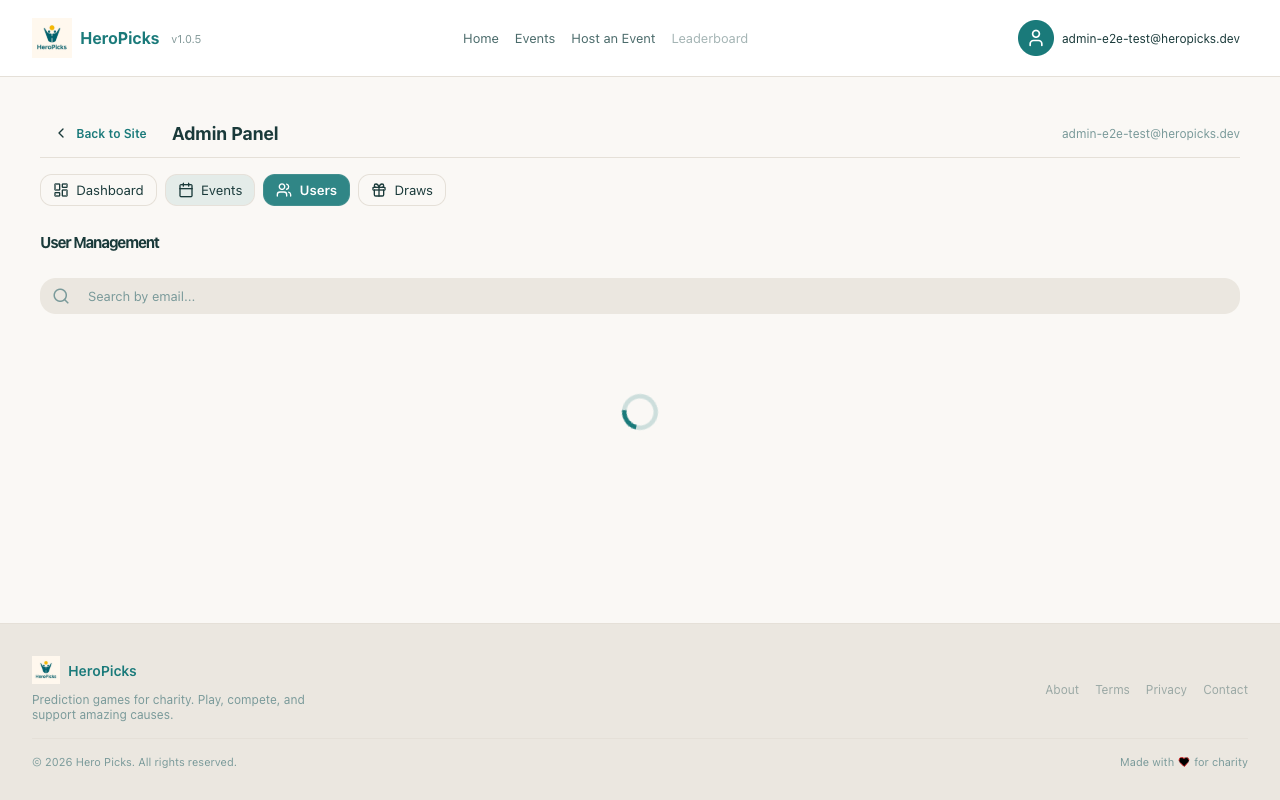Open the Leaderboard nav link
The height and width of the screenshot is (800, 1280).
pyautogui.click(x=709, y=38)
